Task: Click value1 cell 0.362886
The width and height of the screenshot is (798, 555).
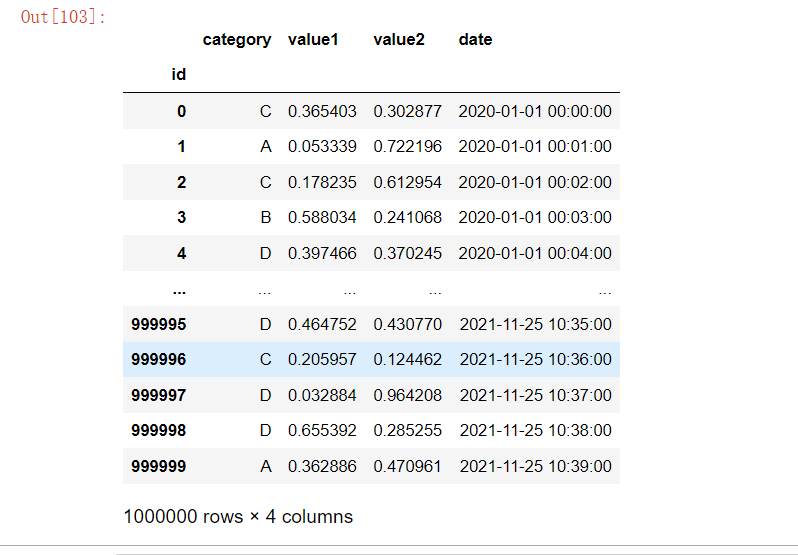Action: click(x=322, y=466)
